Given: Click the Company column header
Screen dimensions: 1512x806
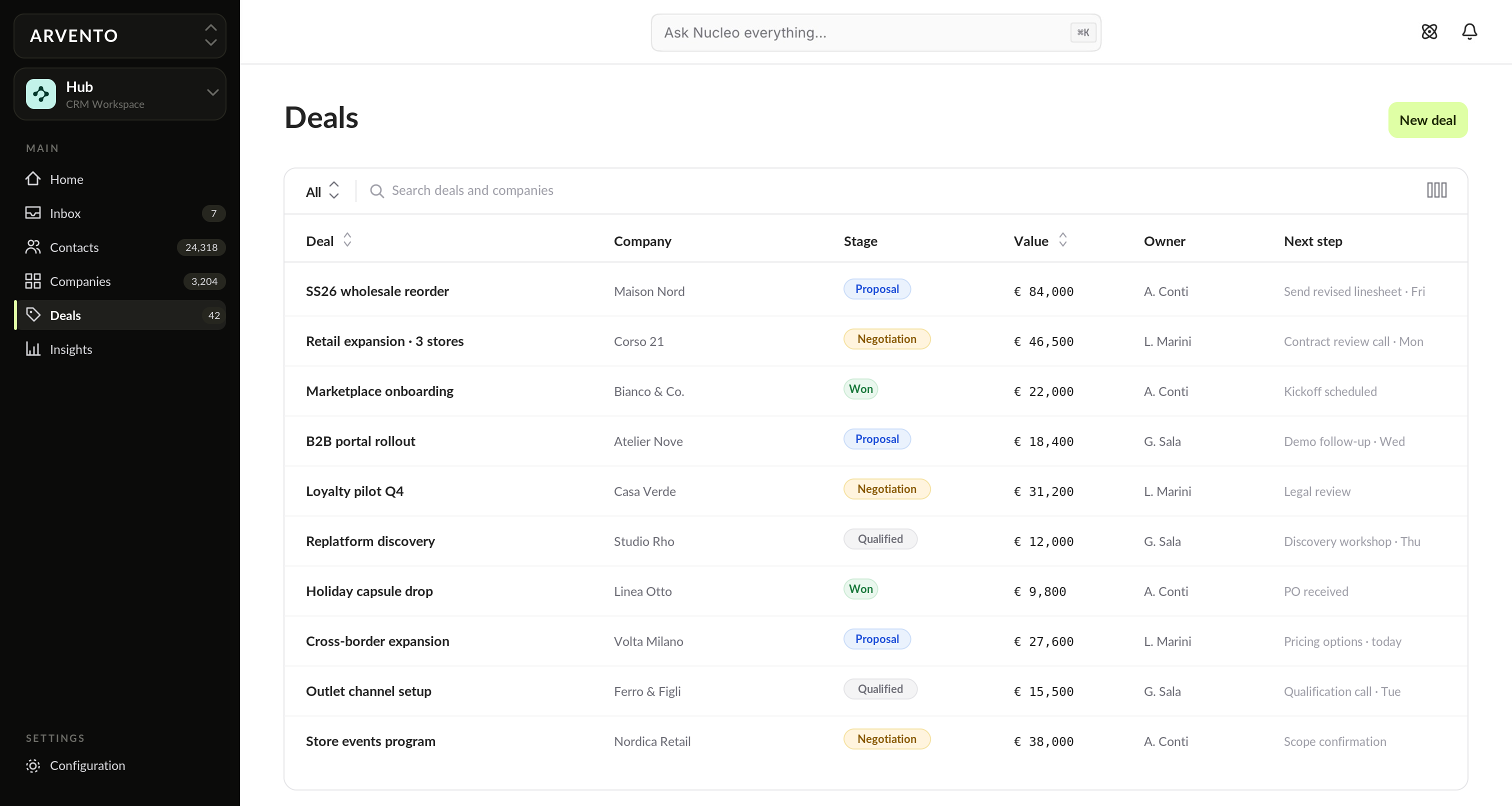Looking at the screenshot, I should tap(642, 240).
